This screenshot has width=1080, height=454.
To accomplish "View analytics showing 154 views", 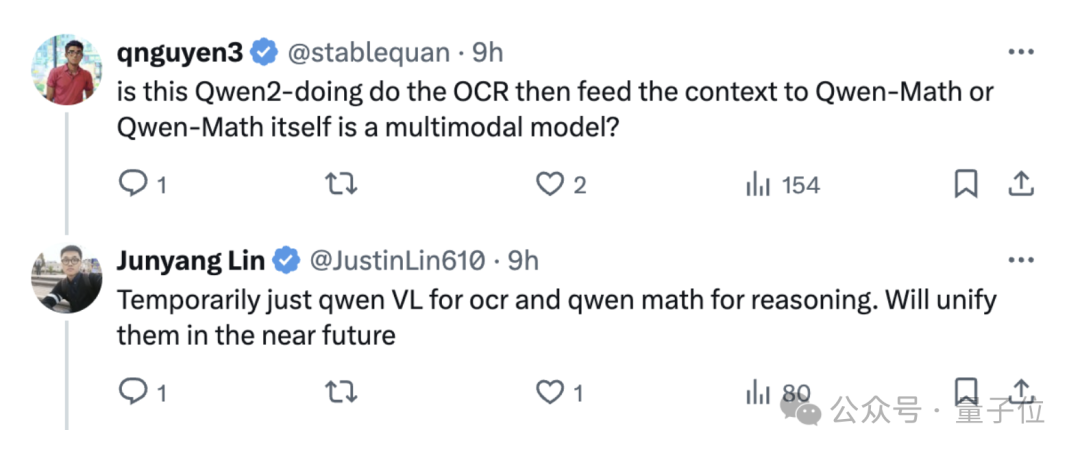I will (x=783, y=185).
